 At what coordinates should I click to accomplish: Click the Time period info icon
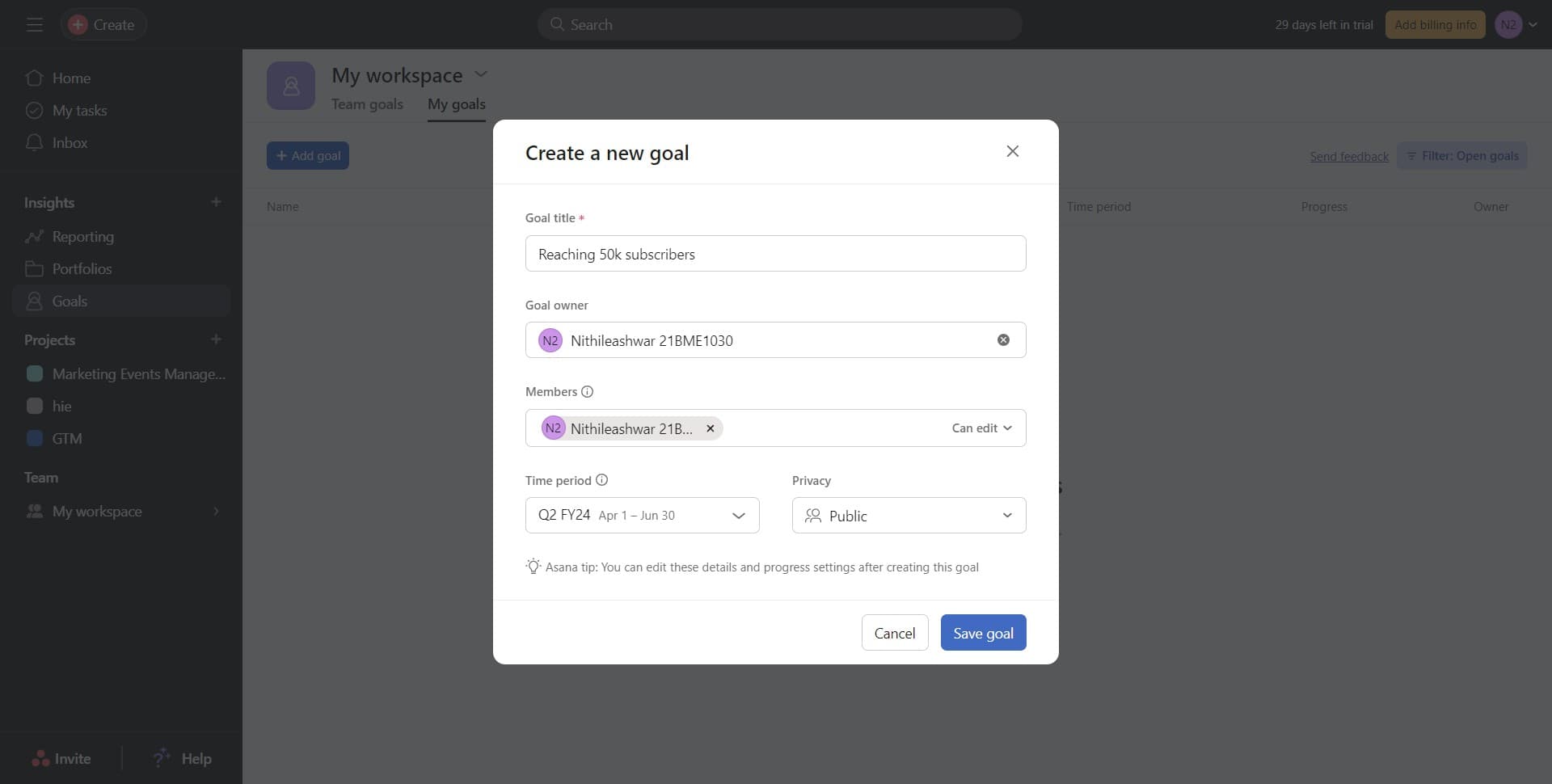tap(602, 480)
